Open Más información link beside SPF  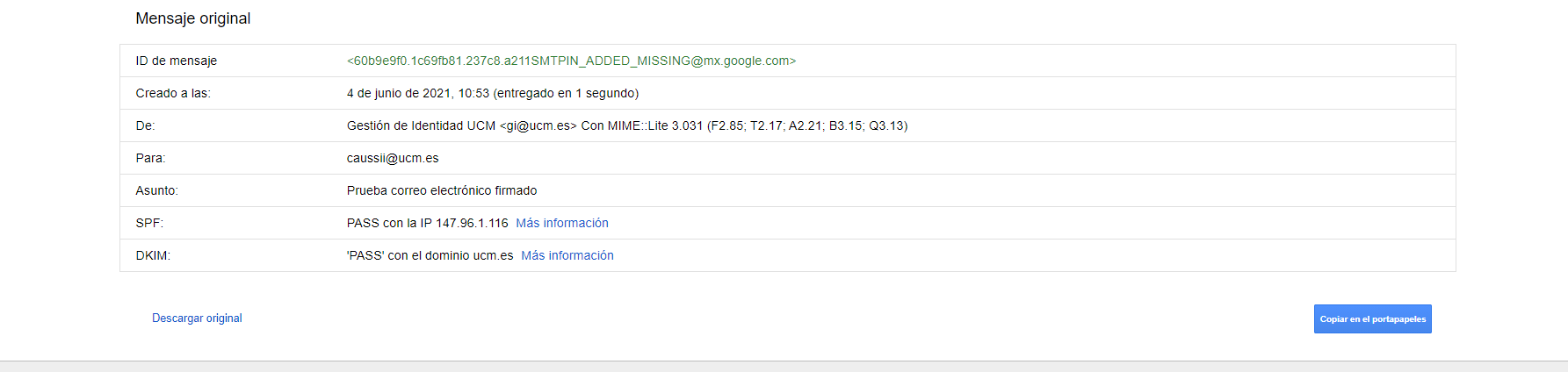[562, 223]
